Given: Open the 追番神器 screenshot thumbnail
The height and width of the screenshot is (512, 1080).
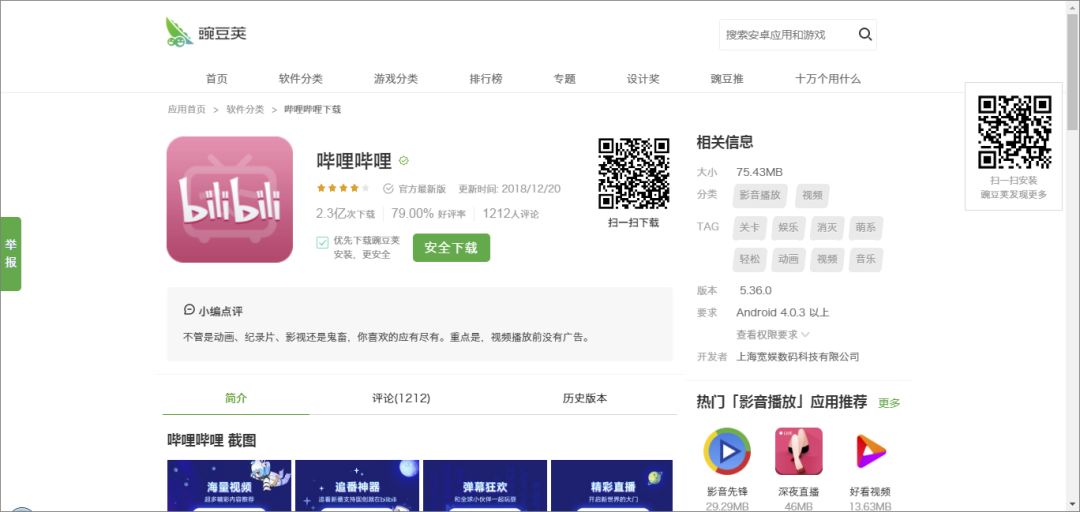Looking at the screenshot, I should [x=357, y=486].
